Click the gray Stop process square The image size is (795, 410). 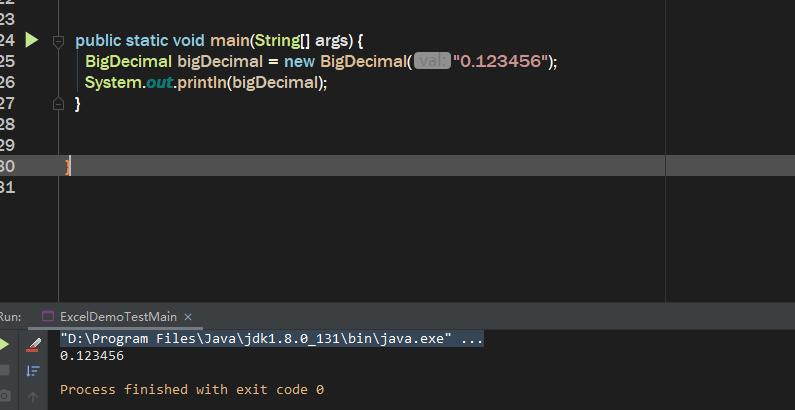point(4,370)
